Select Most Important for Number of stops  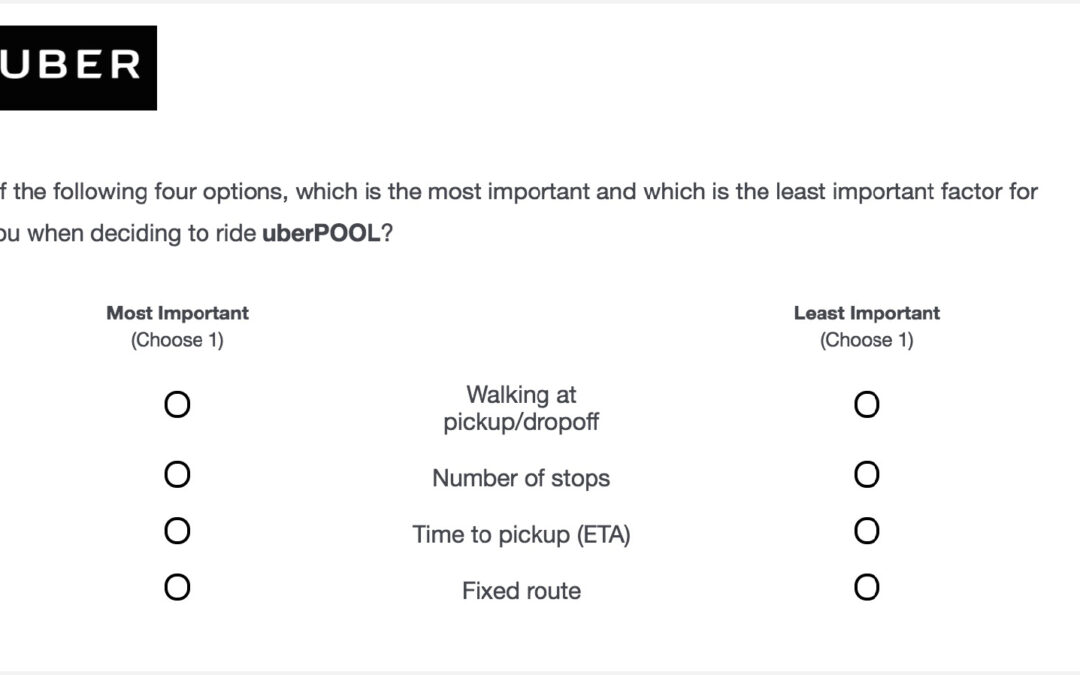tap(177, 475)
